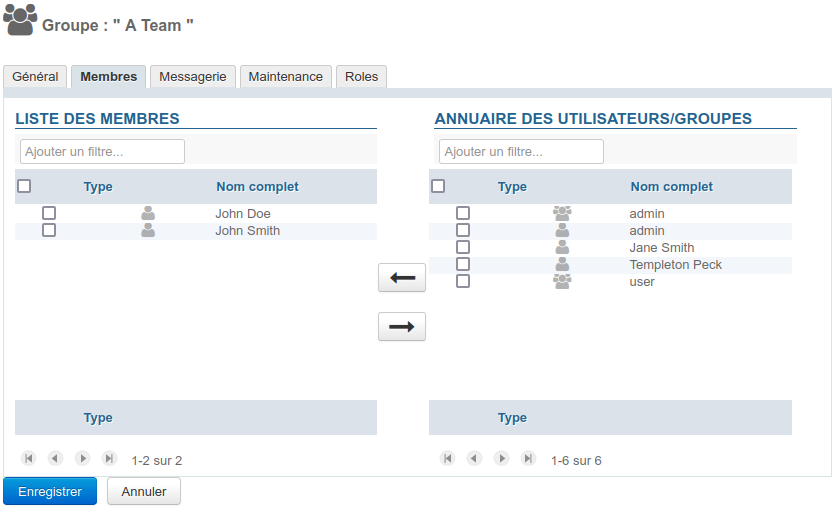Viewport: 832px width, 507px height.
Task: Click the group icon of the first admin row
Action: (562, 213)
